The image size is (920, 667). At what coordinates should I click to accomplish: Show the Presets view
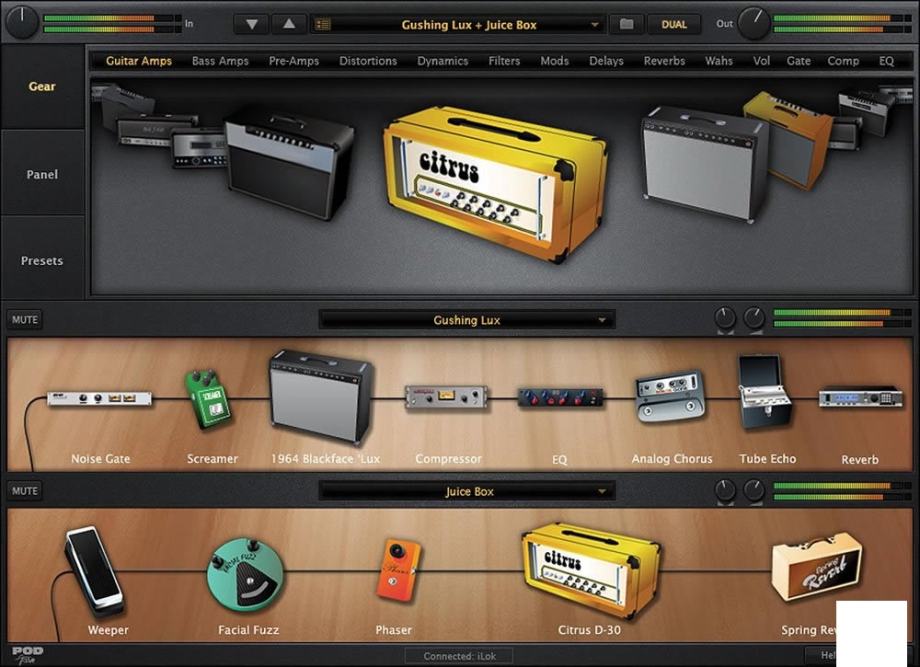[x=42, y=260]
